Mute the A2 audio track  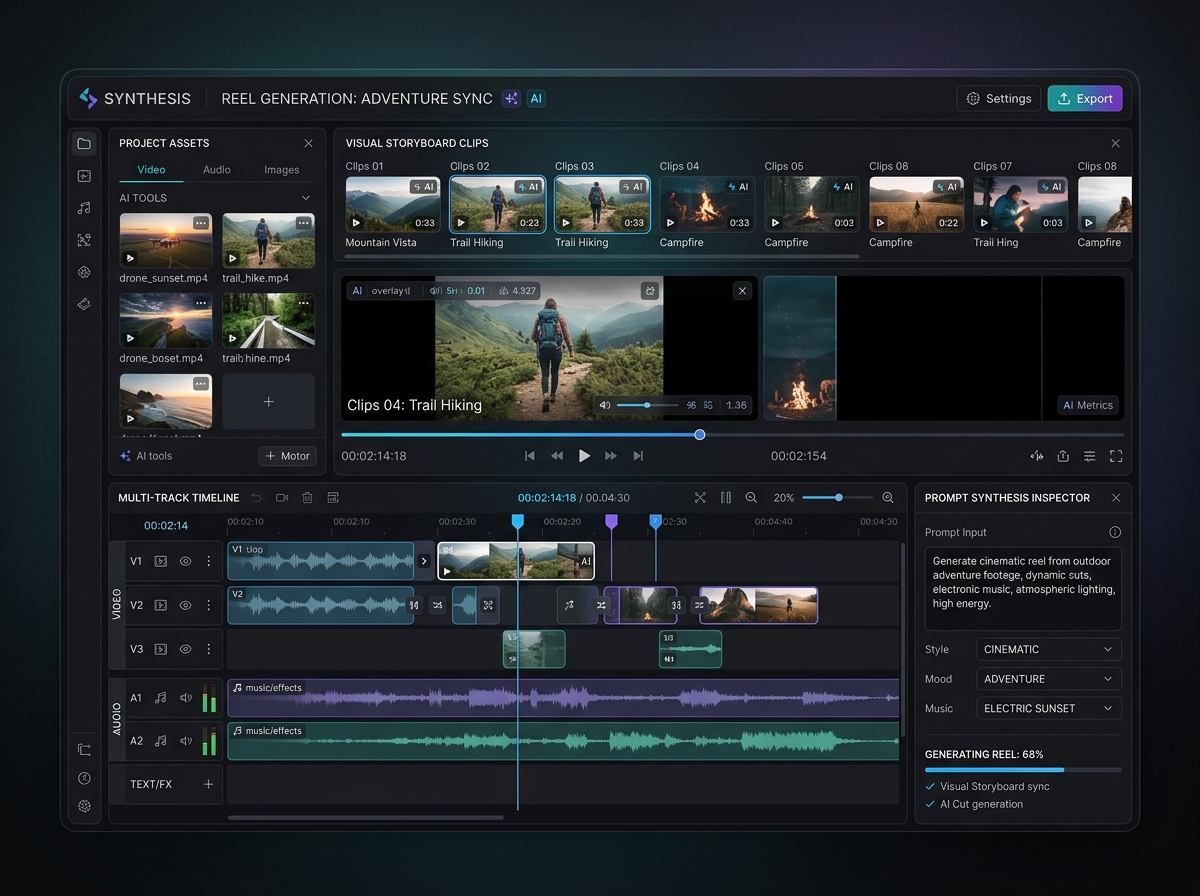click(185, 741)
